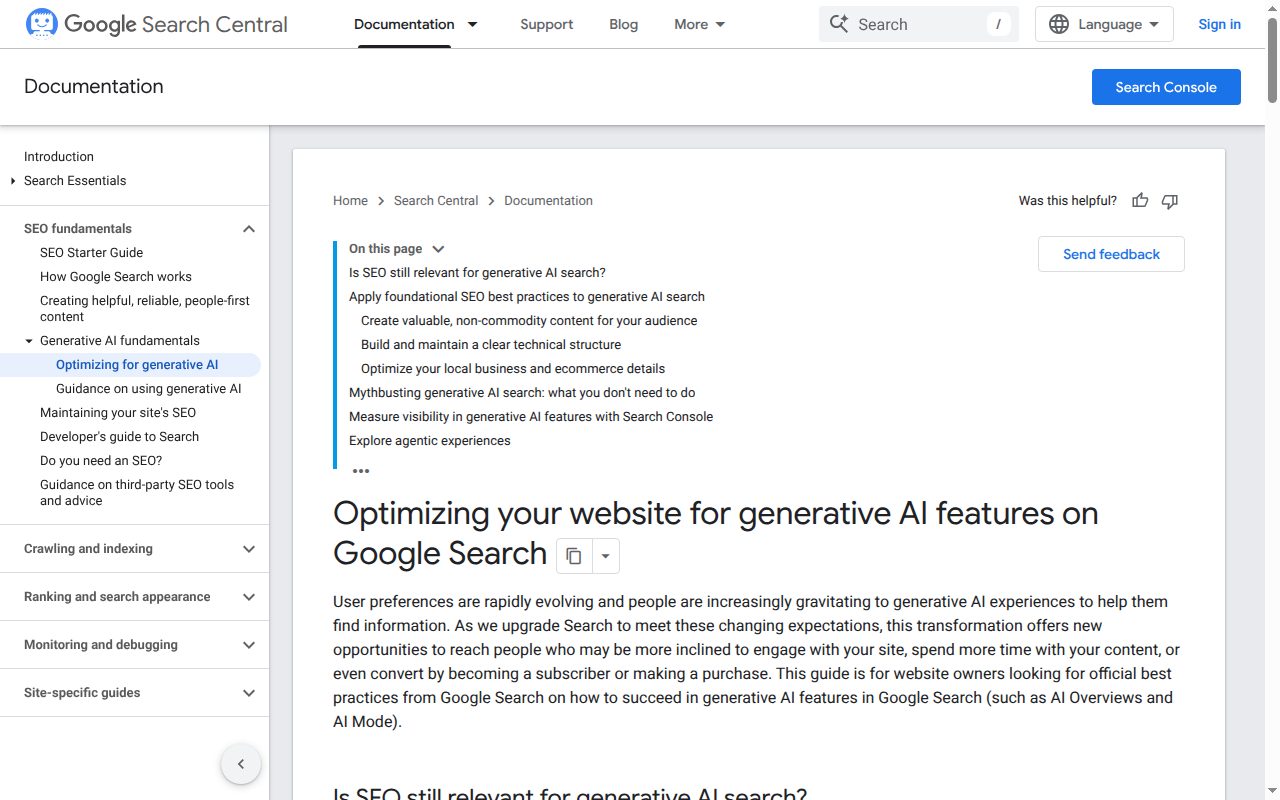Screen dimensions: 1280x800
Task: Focus the Search input field
Action: click(x=918, y=24)
